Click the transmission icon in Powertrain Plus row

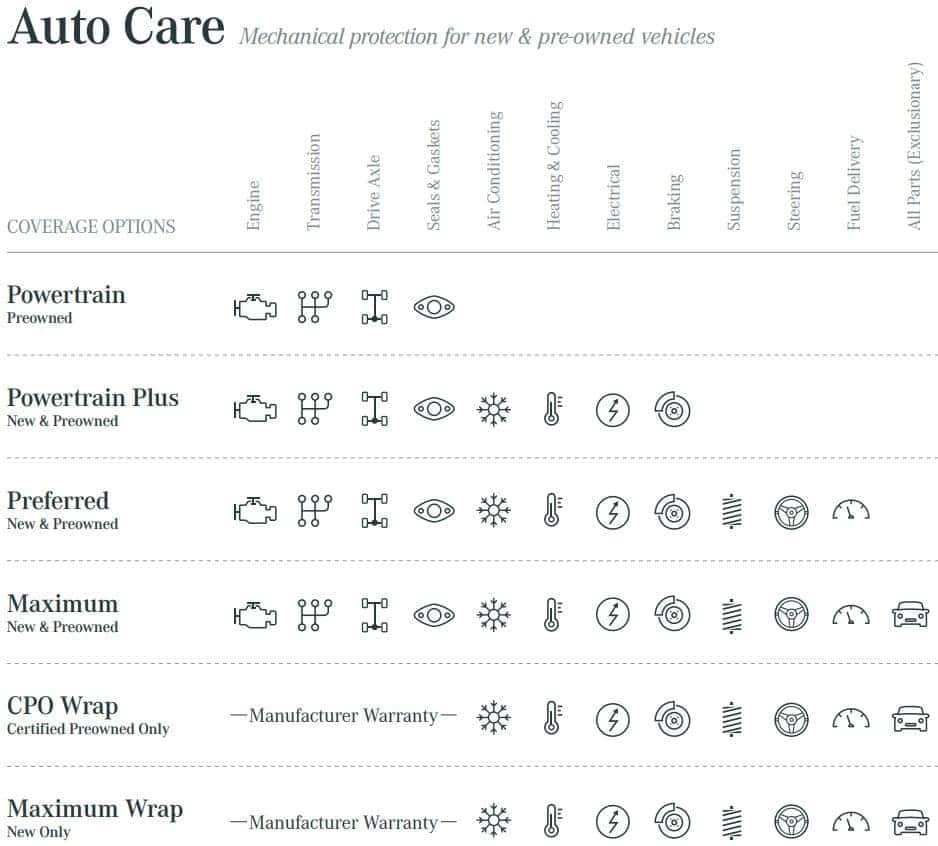(315, 409)
